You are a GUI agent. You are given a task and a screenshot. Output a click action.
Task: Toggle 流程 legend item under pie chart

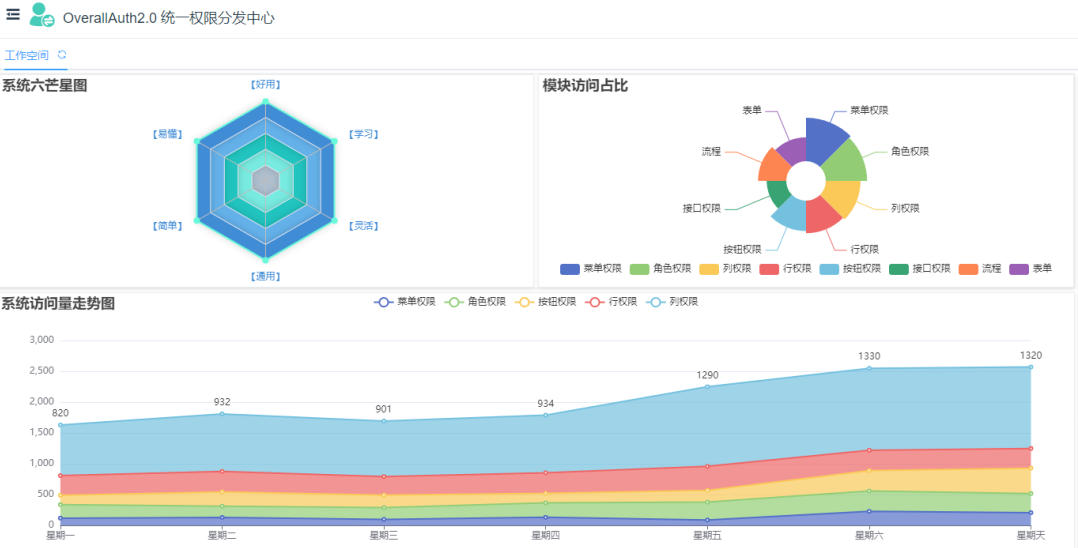(980, 269)
